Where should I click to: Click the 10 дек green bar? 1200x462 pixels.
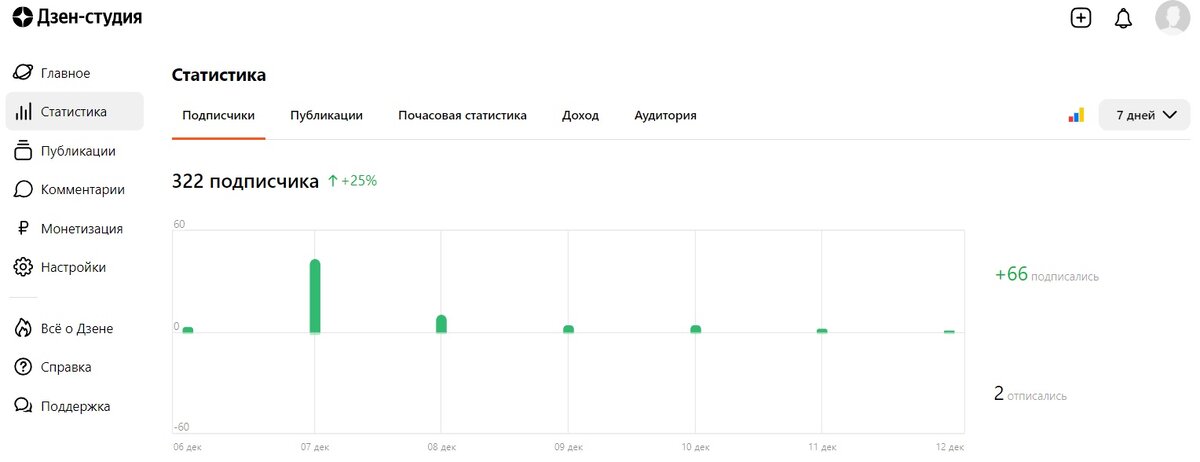point(695,329)
